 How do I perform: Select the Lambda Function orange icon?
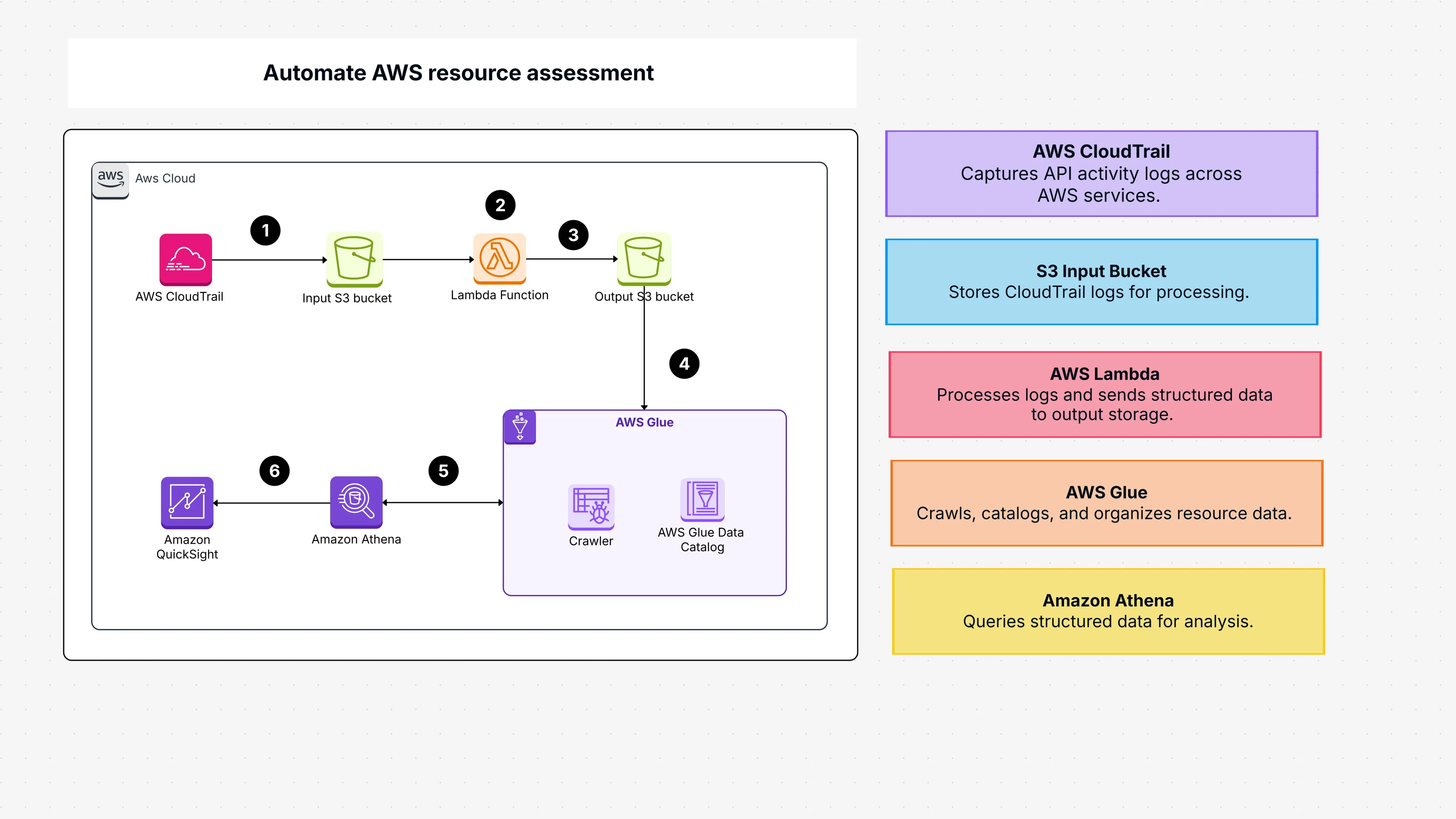500,258
